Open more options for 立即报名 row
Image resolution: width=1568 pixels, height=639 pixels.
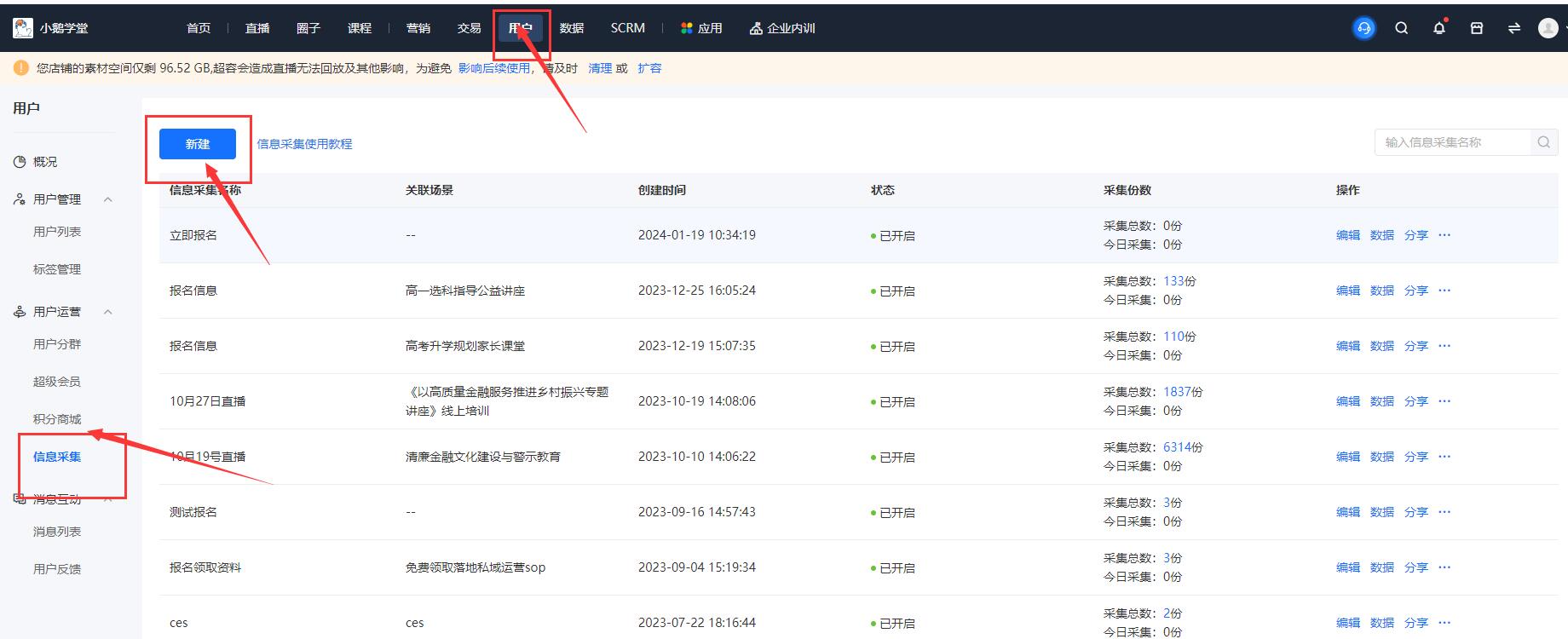pos(1444,235)
